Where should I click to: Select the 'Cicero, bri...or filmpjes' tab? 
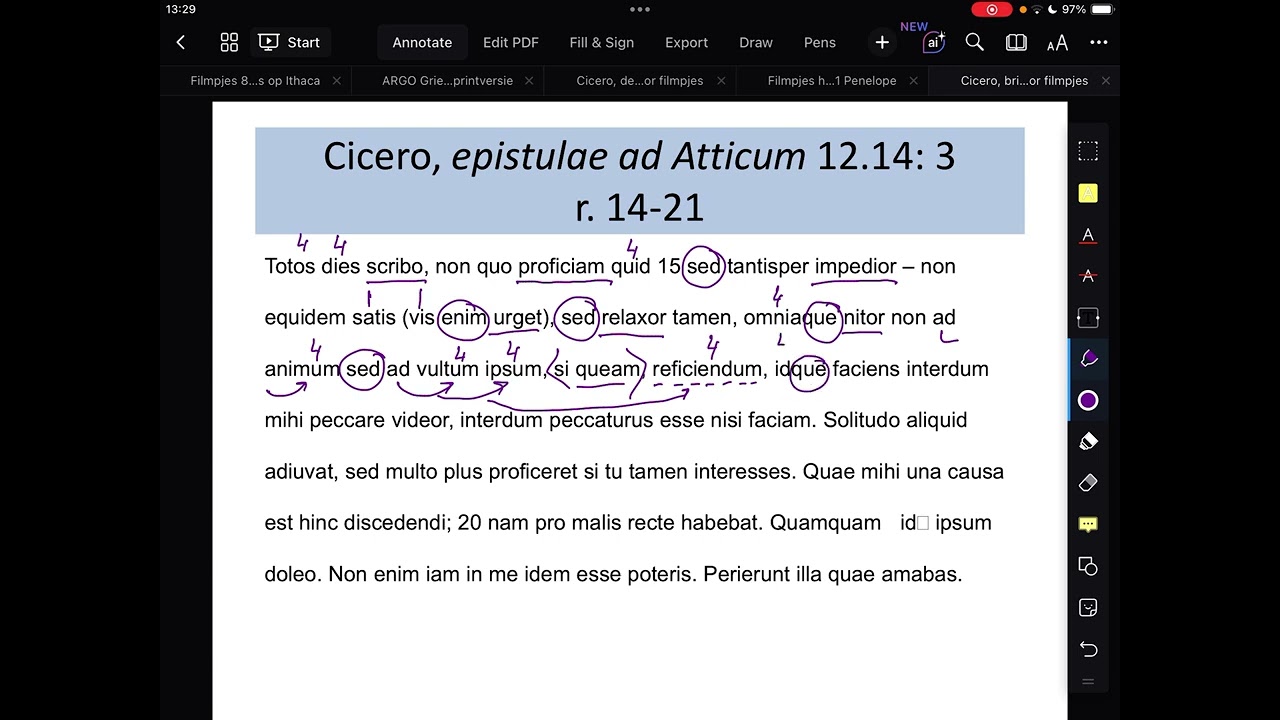[1024, 81]
